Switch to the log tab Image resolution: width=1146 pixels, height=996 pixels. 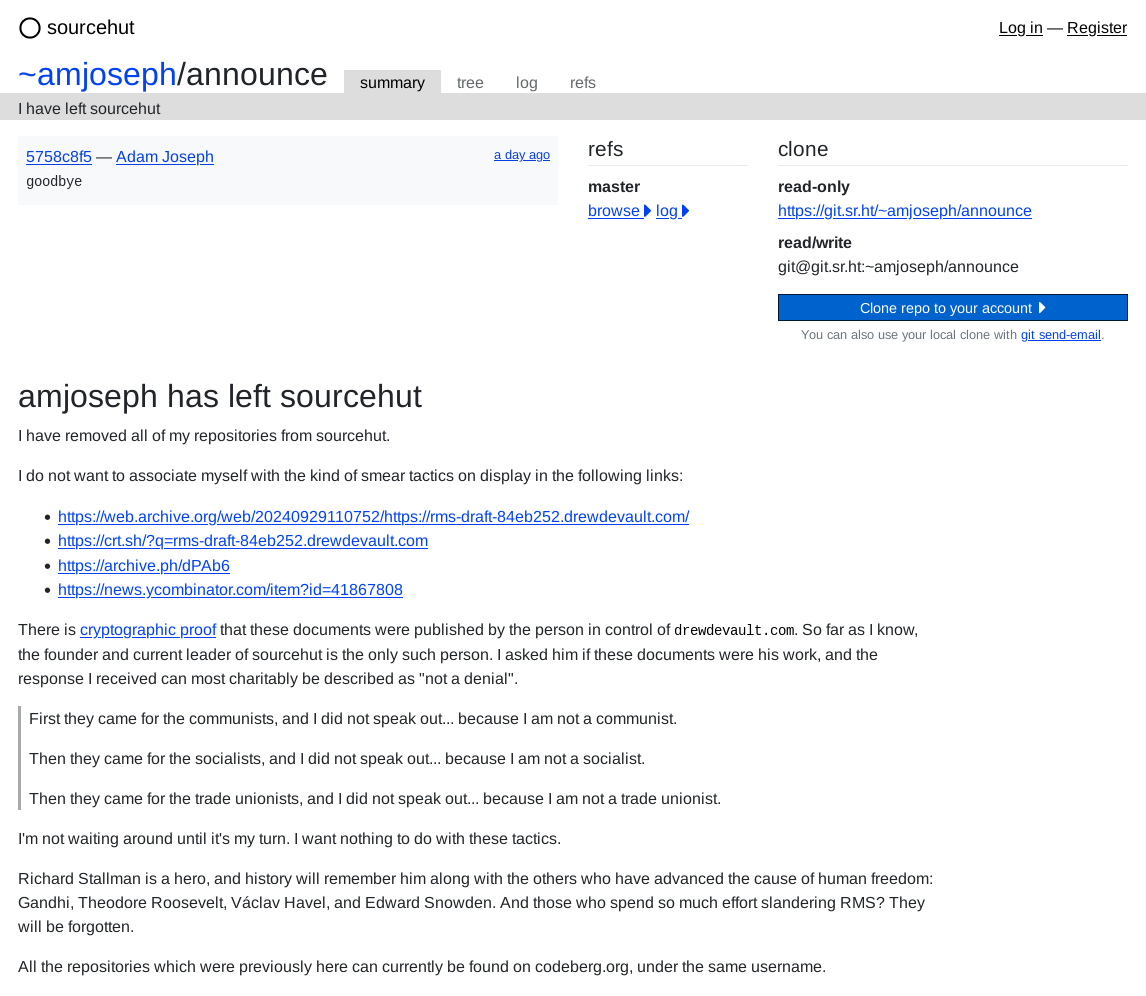pyautogui.click(x=526, y=83)
